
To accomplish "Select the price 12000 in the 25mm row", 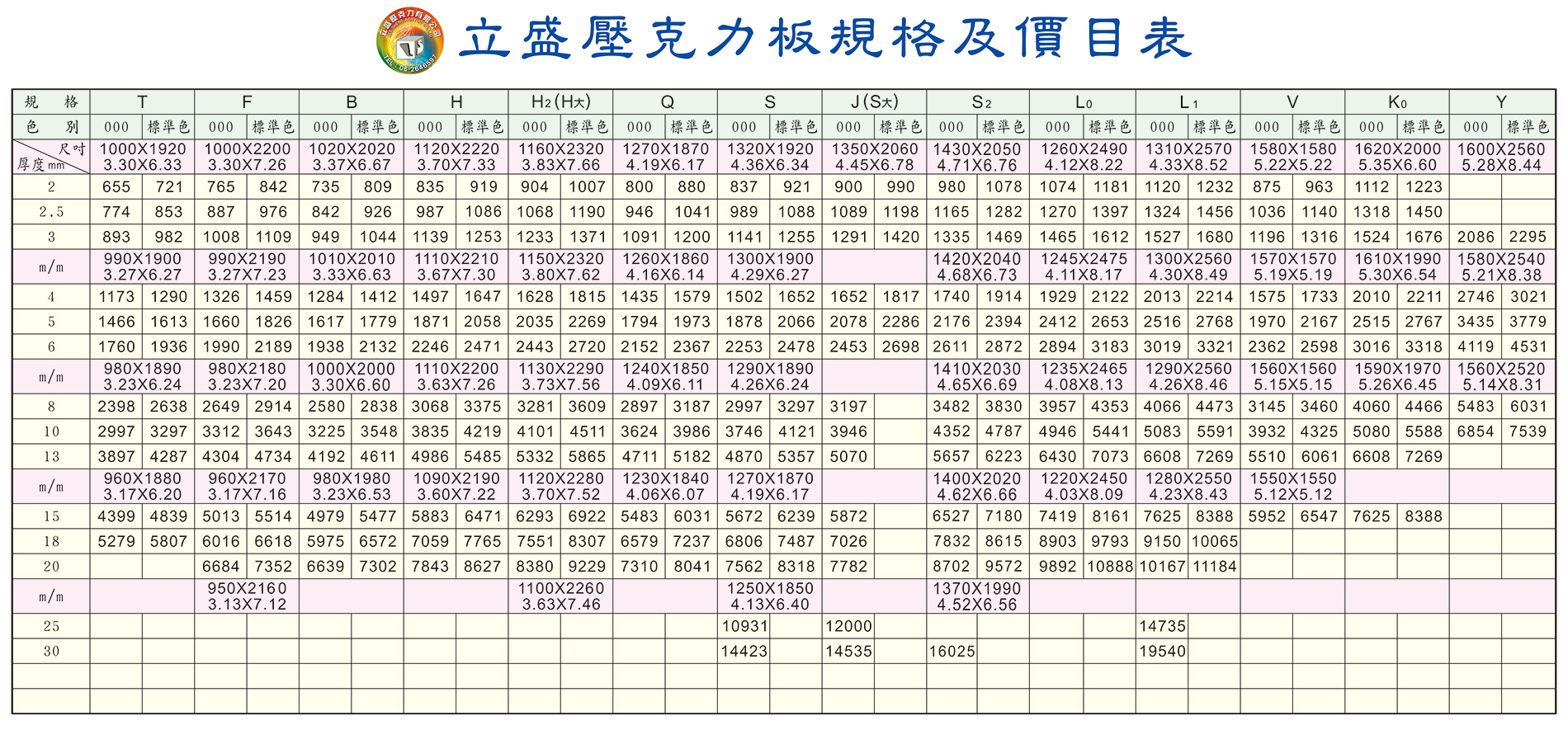I will click(x=848, y=626).
